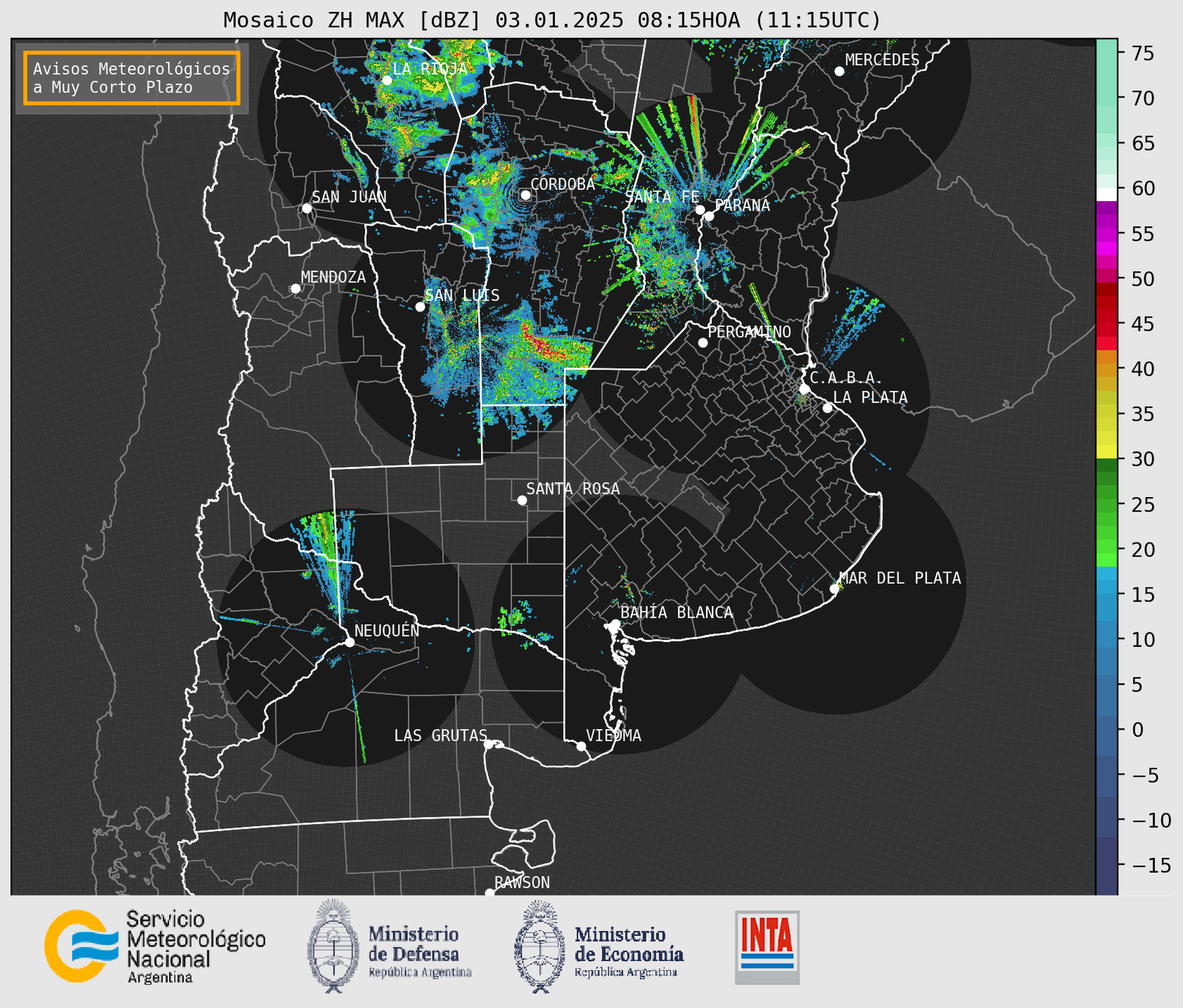Click the CORDOBA label text
Screen dimensions: 1183x1008
pyautogui.click(x=563, y=184)
